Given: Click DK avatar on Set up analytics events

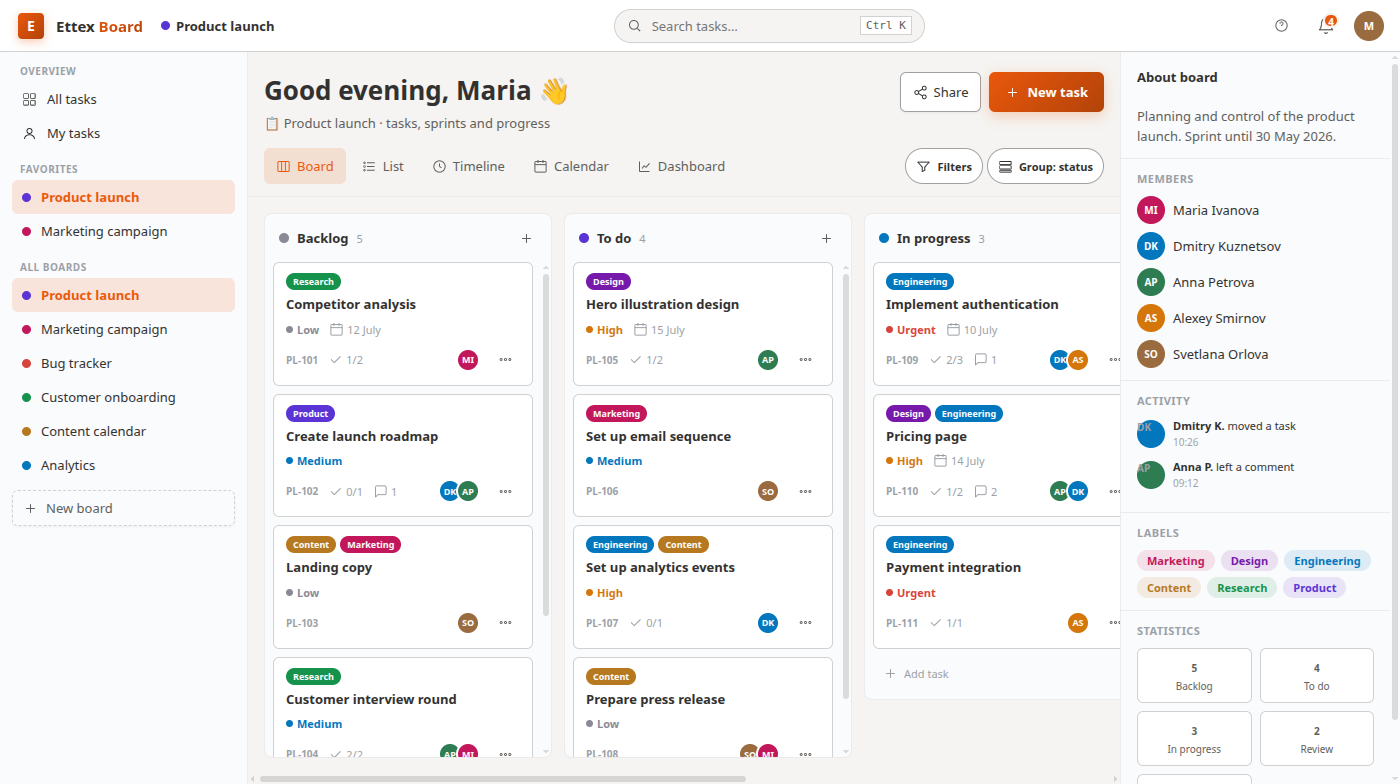Looking at the screenshot, I should [768, 623].
